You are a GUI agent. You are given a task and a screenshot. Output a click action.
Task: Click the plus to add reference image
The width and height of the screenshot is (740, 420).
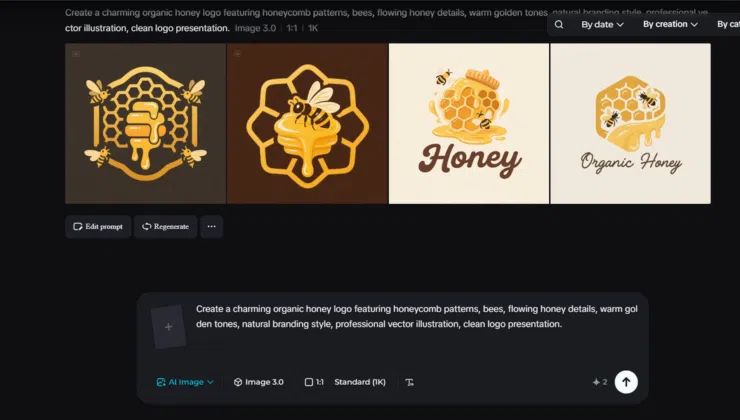(x=168, y=327)
